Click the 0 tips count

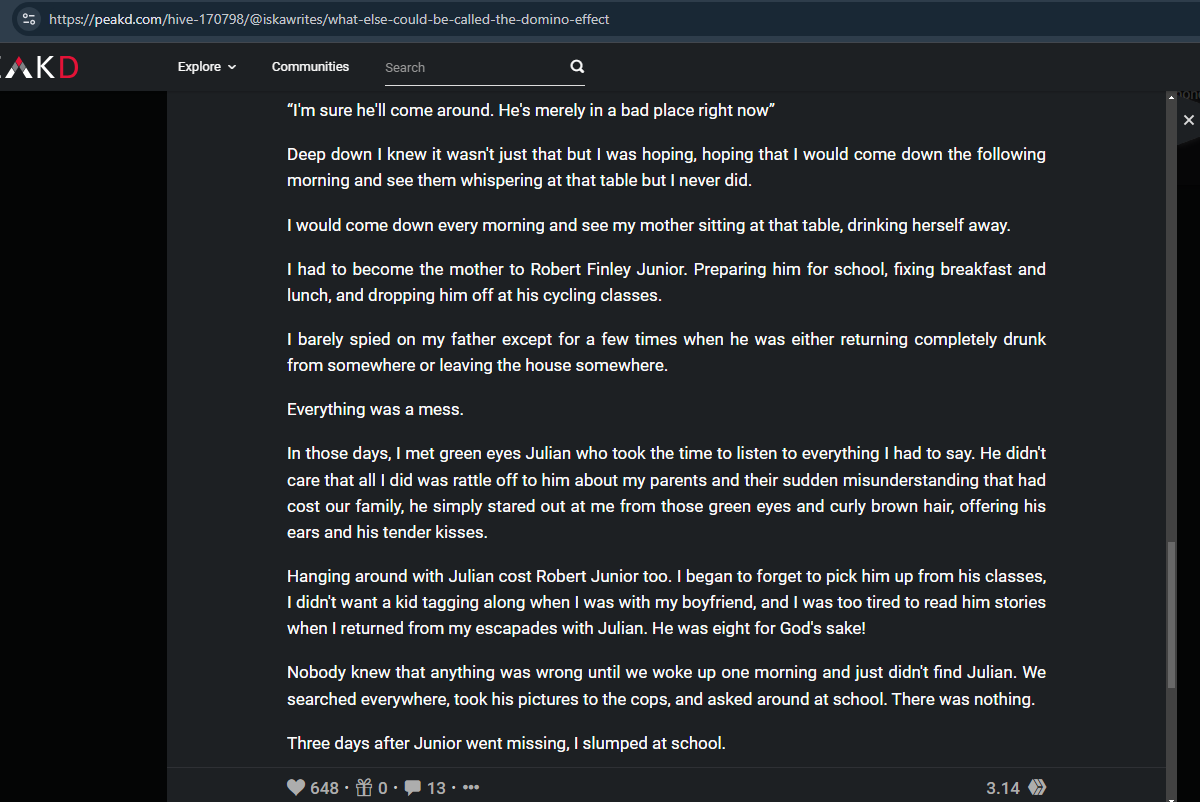click(x=383, y=788)
